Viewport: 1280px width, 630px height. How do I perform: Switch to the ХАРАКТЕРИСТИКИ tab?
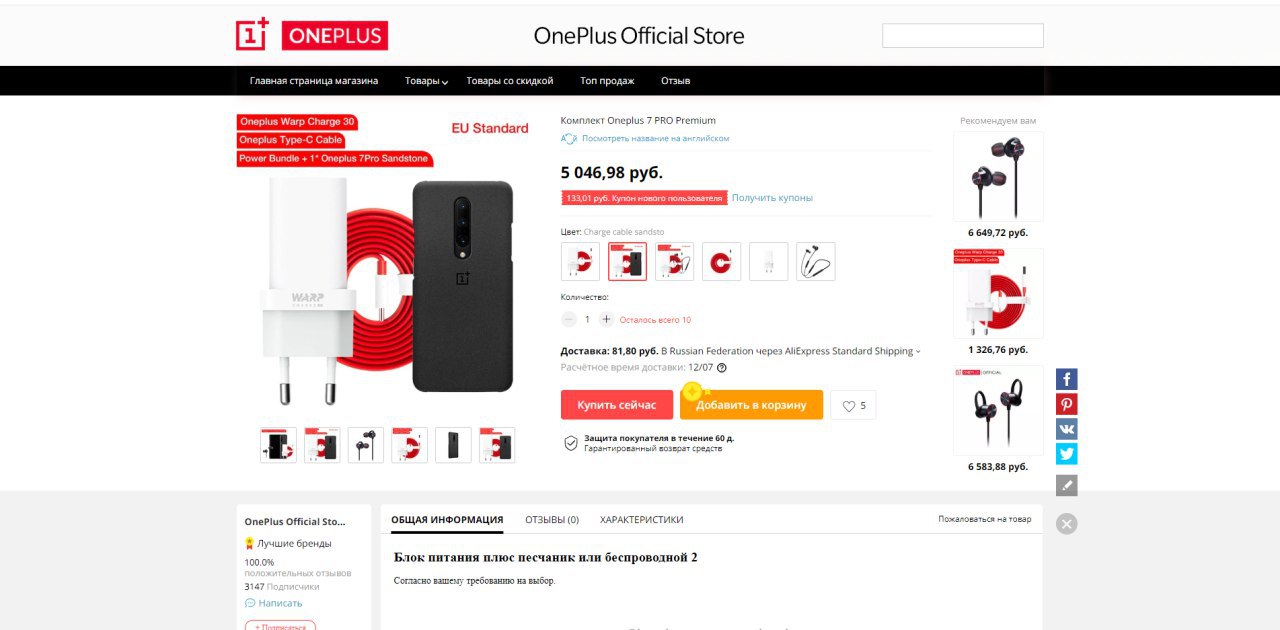click(x=641, y=519)
